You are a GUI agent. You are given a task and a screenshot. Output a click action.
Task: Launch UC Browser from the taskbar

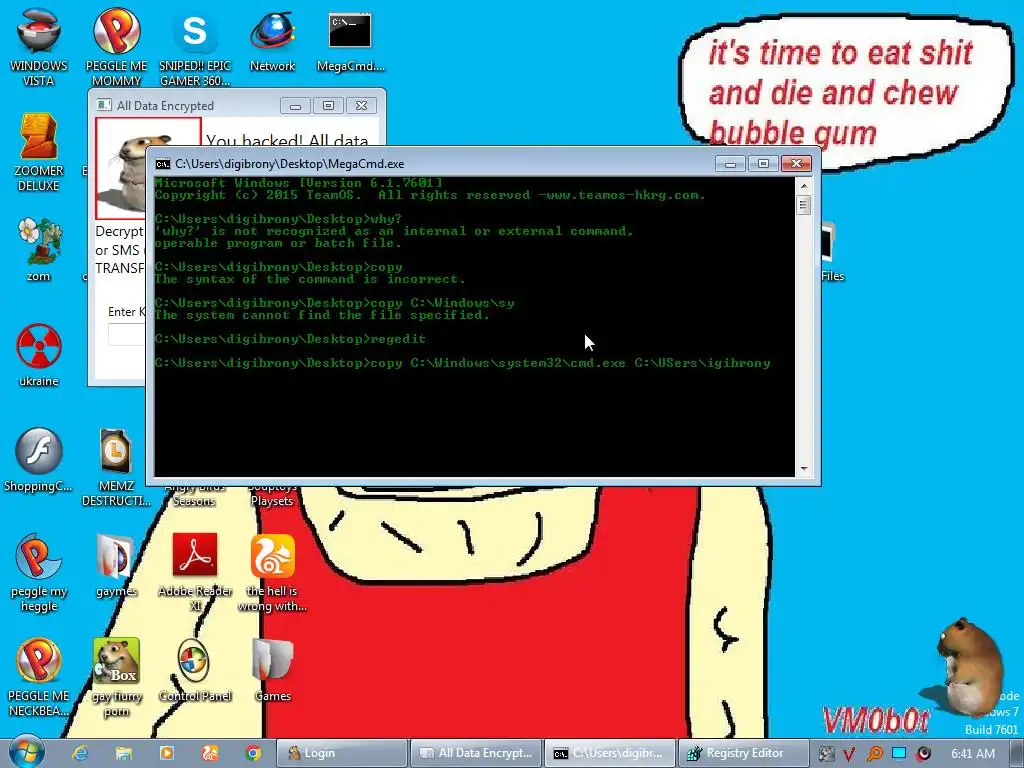[210, 753]
